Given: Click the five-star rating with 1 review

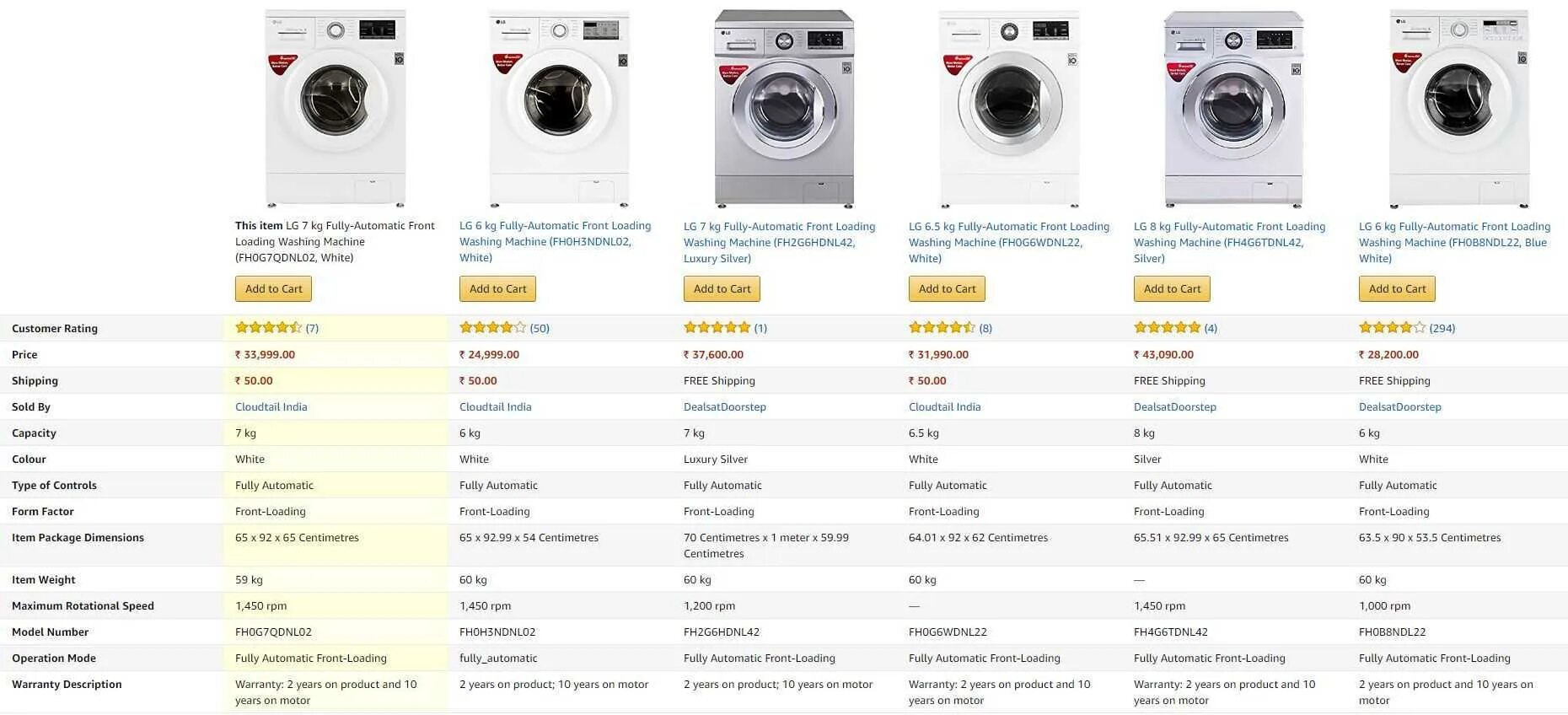Looking at the screenshot, I should point(717,328).
